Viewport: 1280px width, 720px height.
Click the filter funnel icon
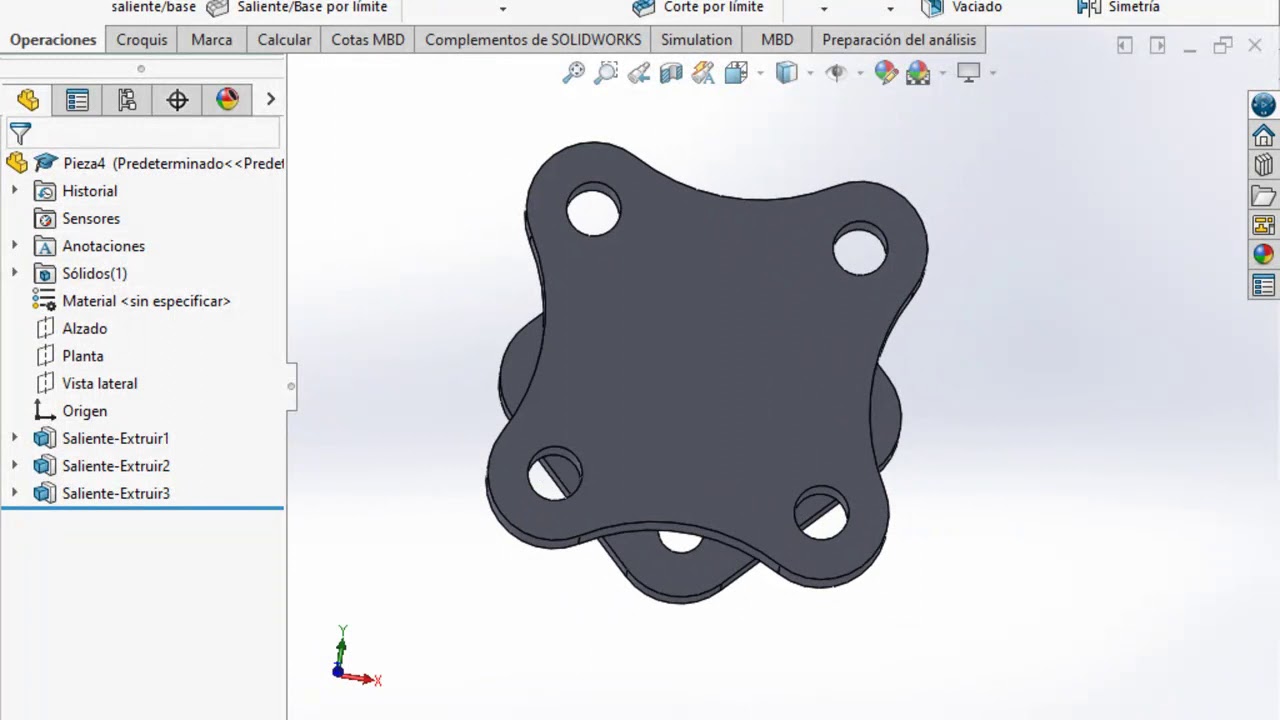click(x=20, y=133)
